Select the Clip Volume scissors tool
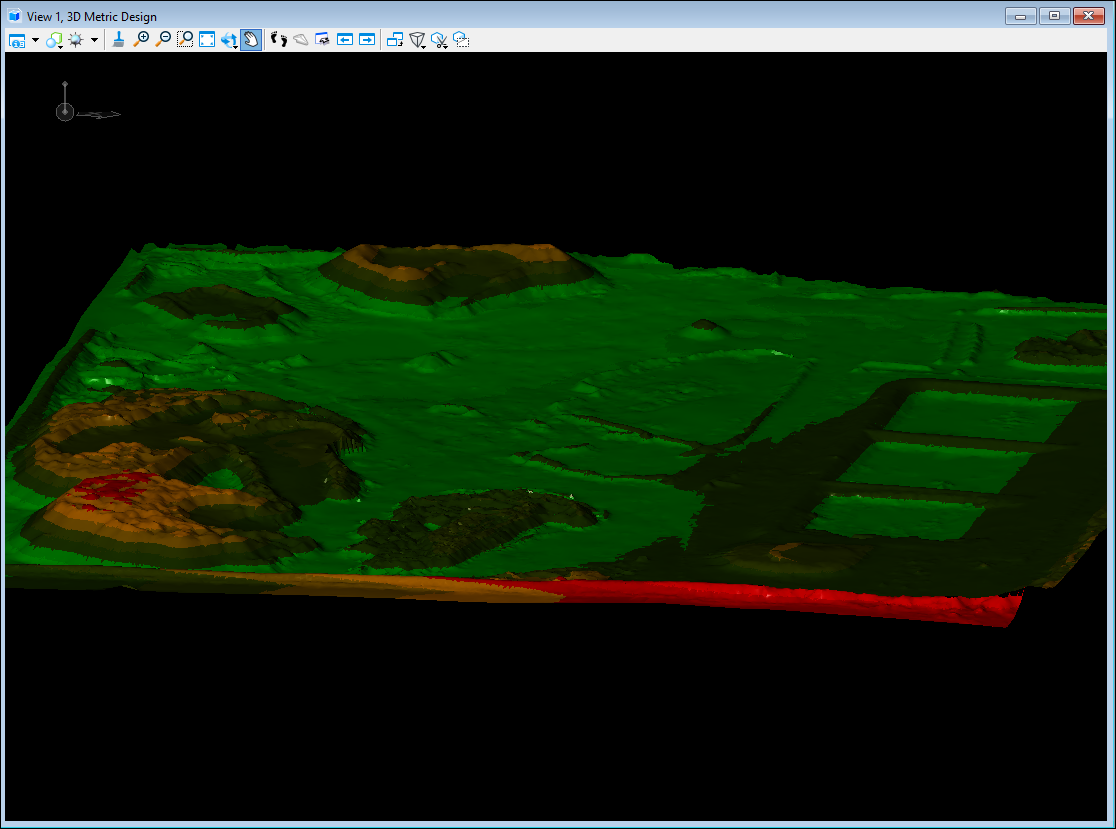This screenshot has width=1116, height=829. coord(439,40)
